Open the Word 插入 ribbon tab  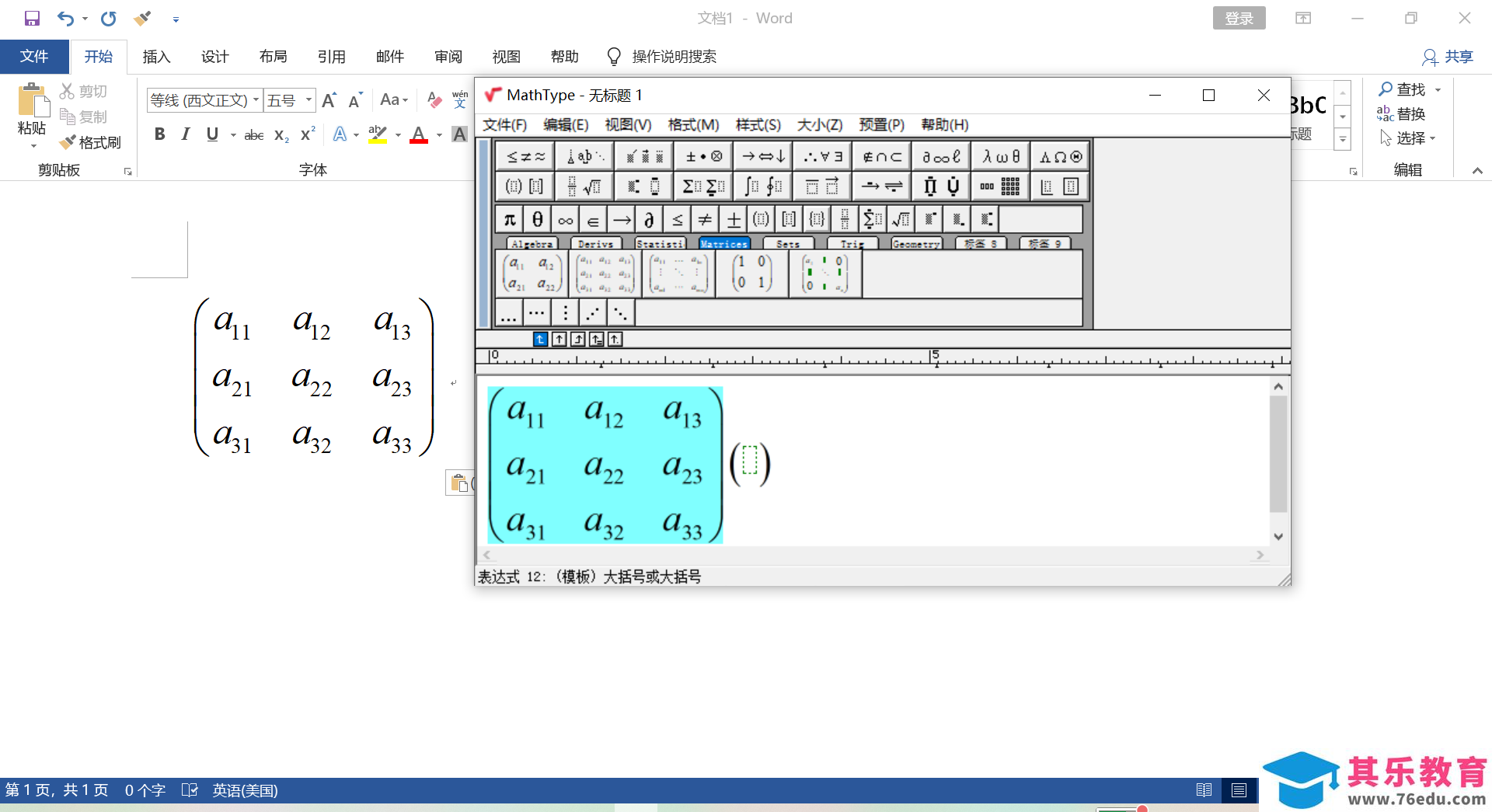tap(156, 57)
